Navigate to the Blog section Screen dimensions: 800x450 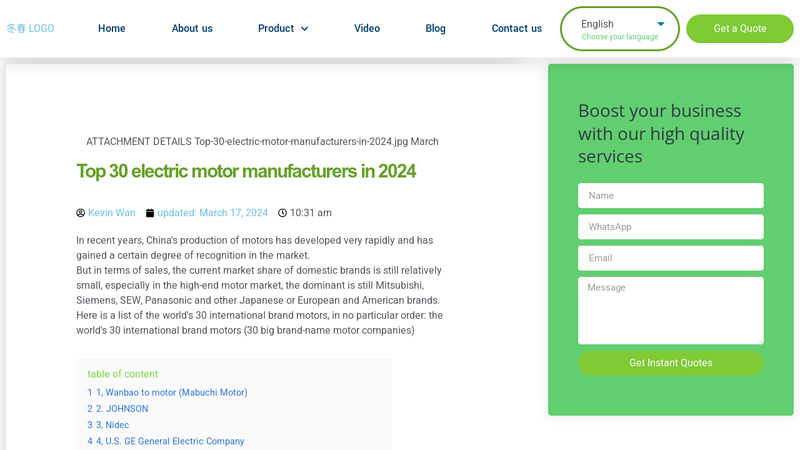pyautogui.click(x=435, y=29)
